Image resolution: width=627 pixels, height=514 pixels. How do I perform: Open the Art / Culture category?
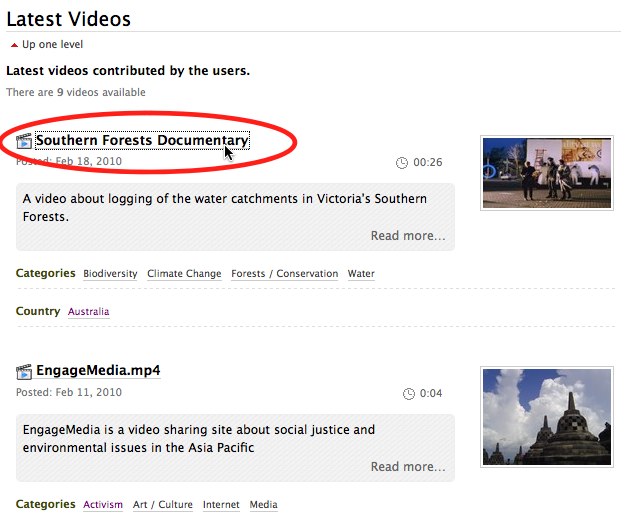coord(162,505)
